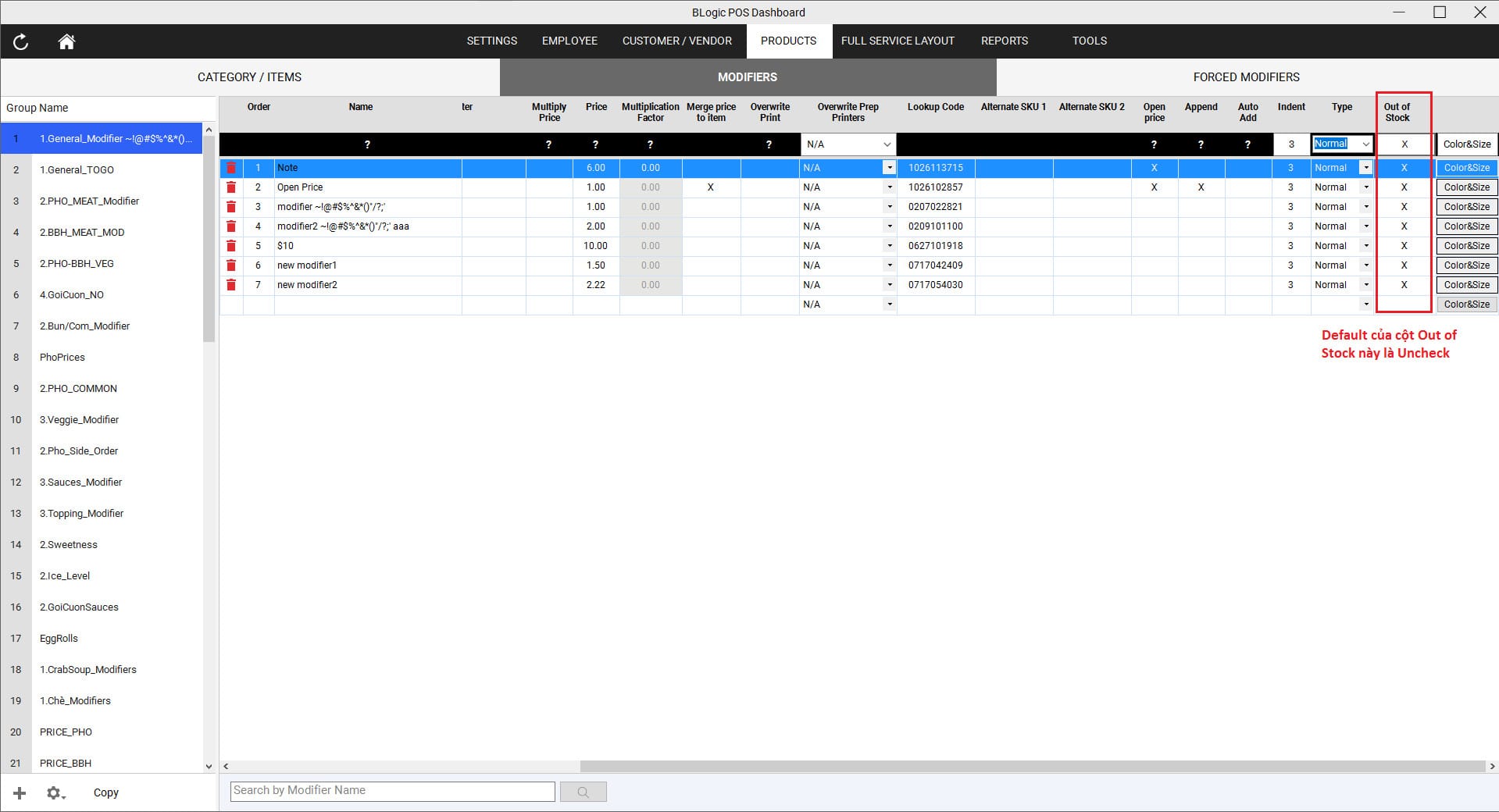Viewport: 1499px width, 812px height.
Task: Remove the $10 modifier using trash icon
Action: click(x=231, y=246)
